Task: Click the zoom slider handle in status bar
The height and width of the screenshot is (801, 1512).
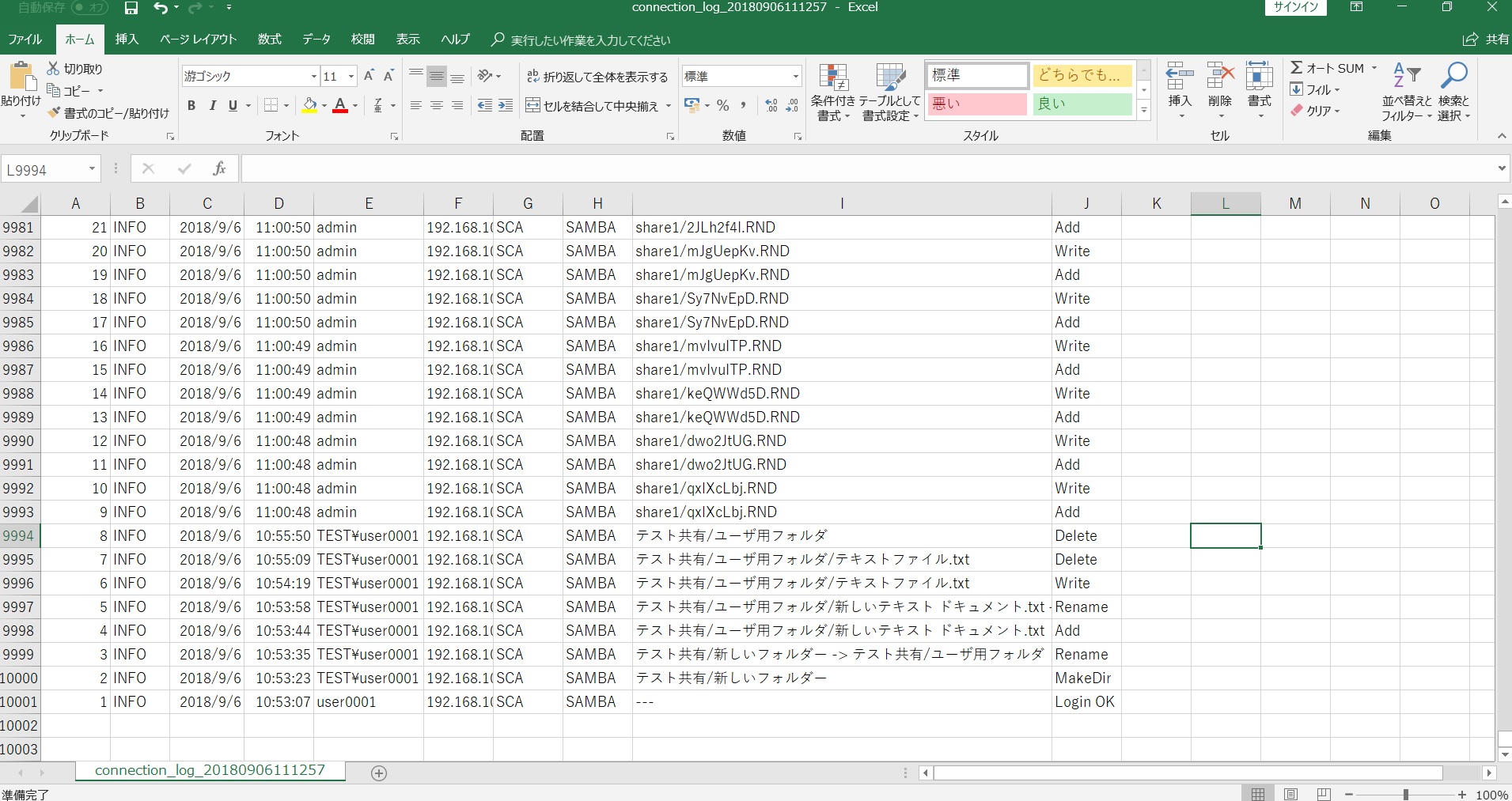Action: click(1405, 794)
